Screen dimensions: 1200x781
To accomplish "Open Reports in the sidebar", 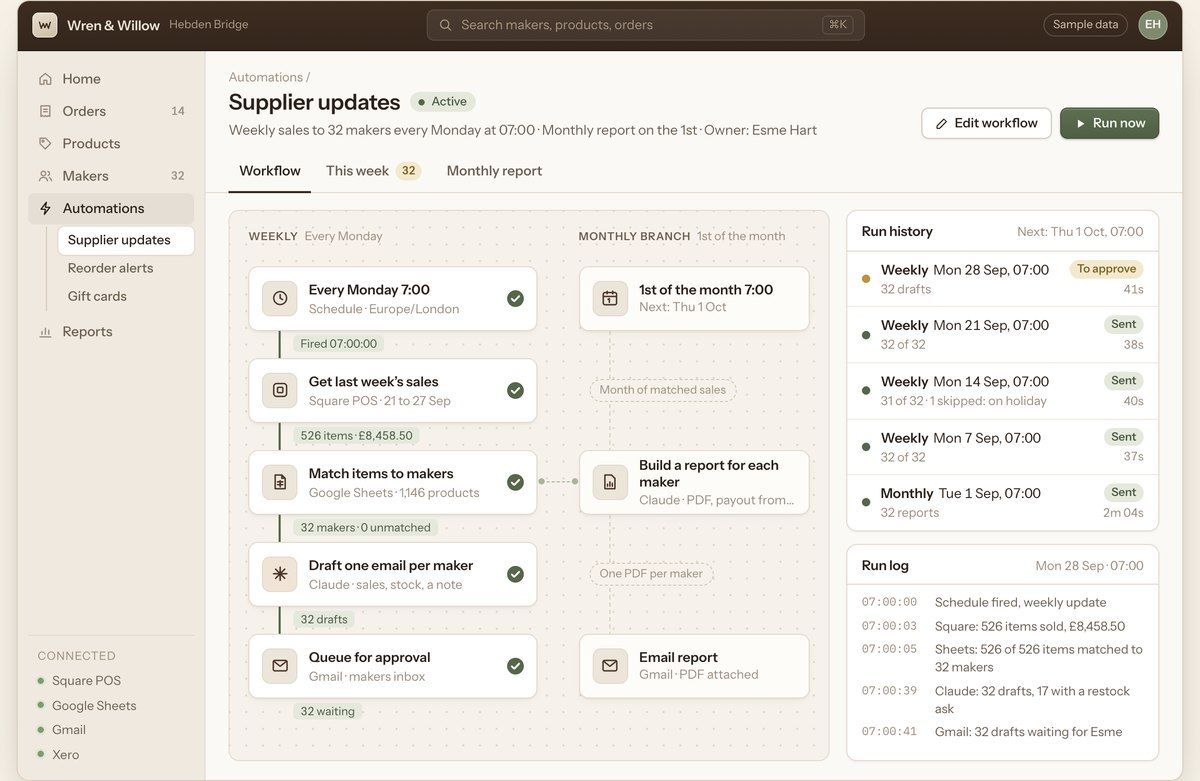I will [x=111, y=332].
